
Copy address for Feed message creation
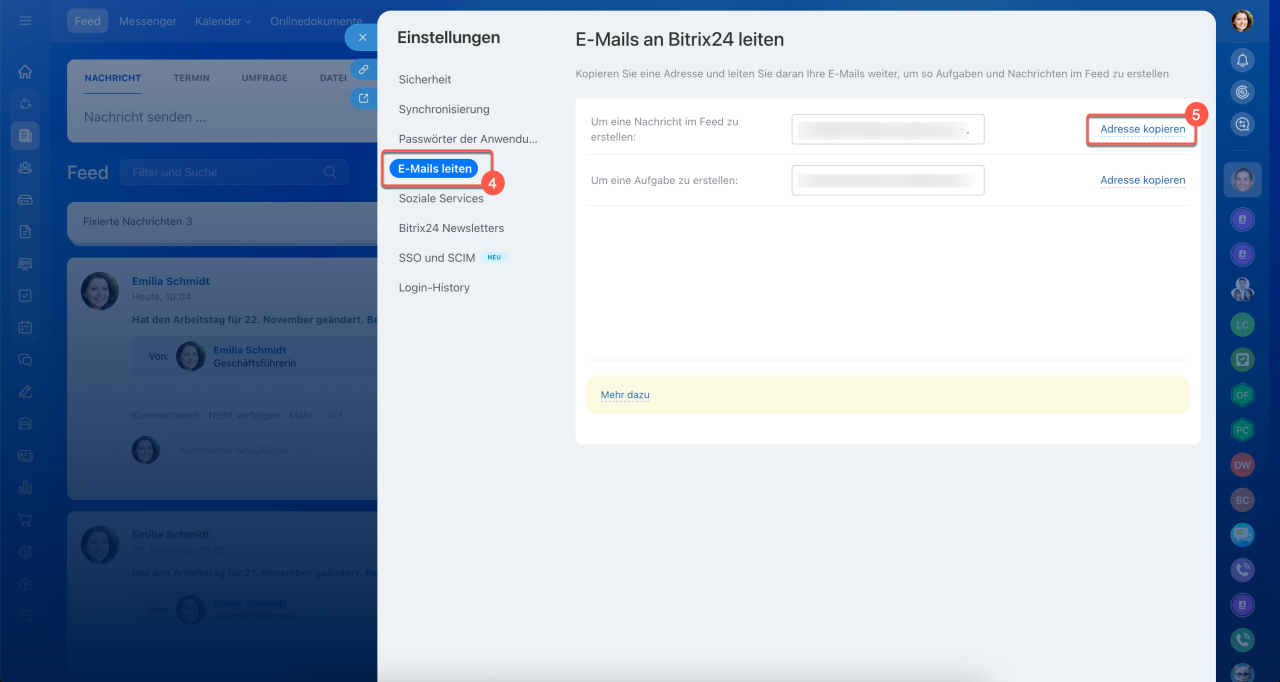1143,129
